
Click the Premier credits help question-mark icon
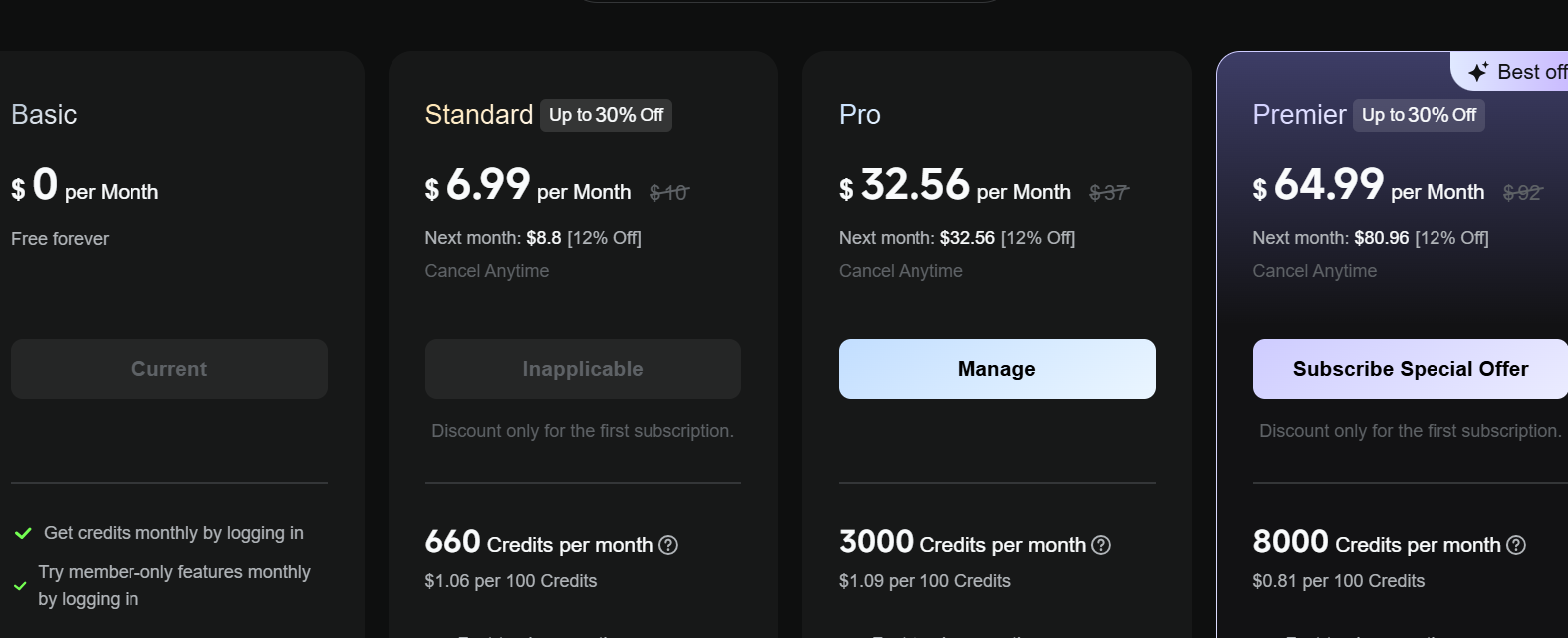click(1515, 545)
